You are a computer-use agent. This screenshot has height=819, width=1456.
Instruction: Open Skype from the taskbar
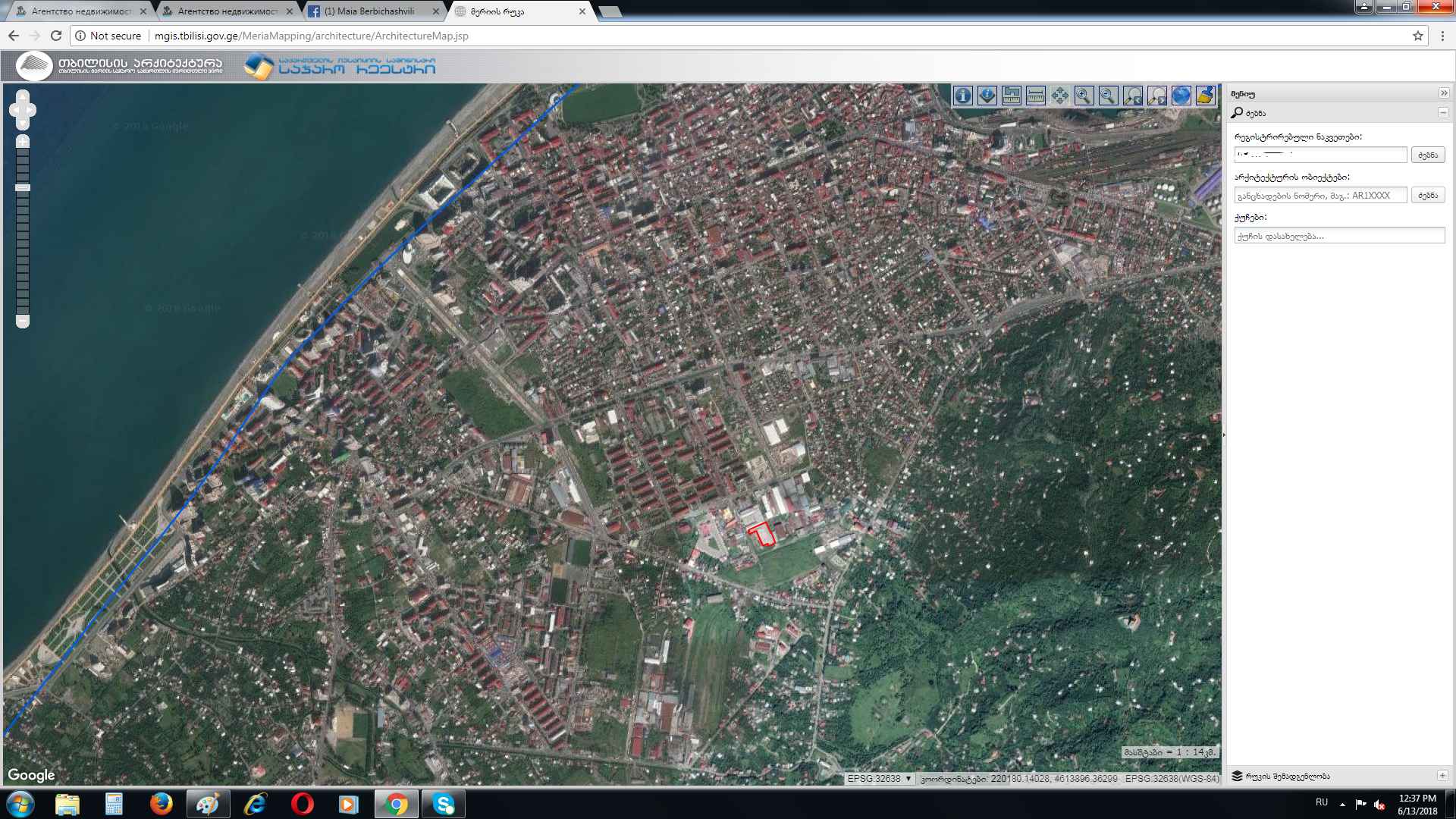[x=444, y=804]
